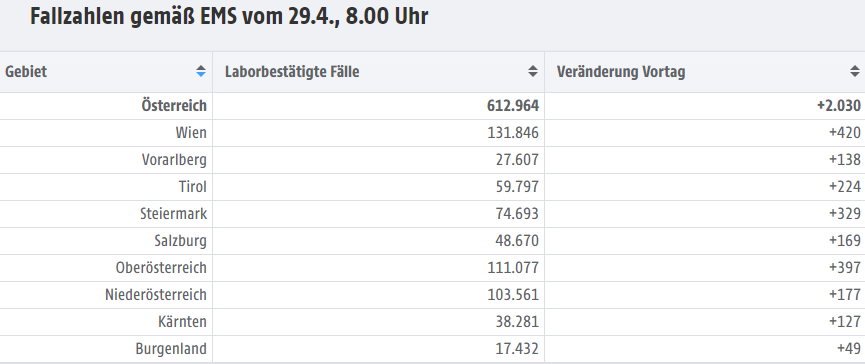865x364 pixels.
Task: Select the Salzburg row label
Action: pos(180,241)
